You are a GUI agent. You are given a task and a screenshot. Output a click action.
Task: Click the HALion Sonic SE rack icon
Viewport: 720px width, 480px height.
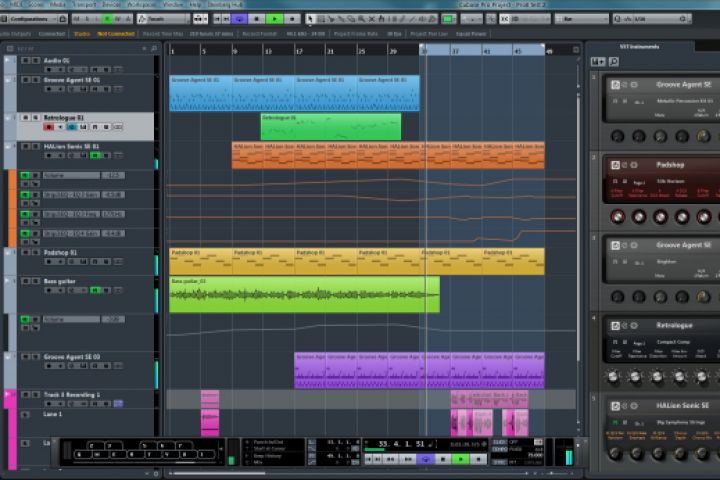coord(614,405)
